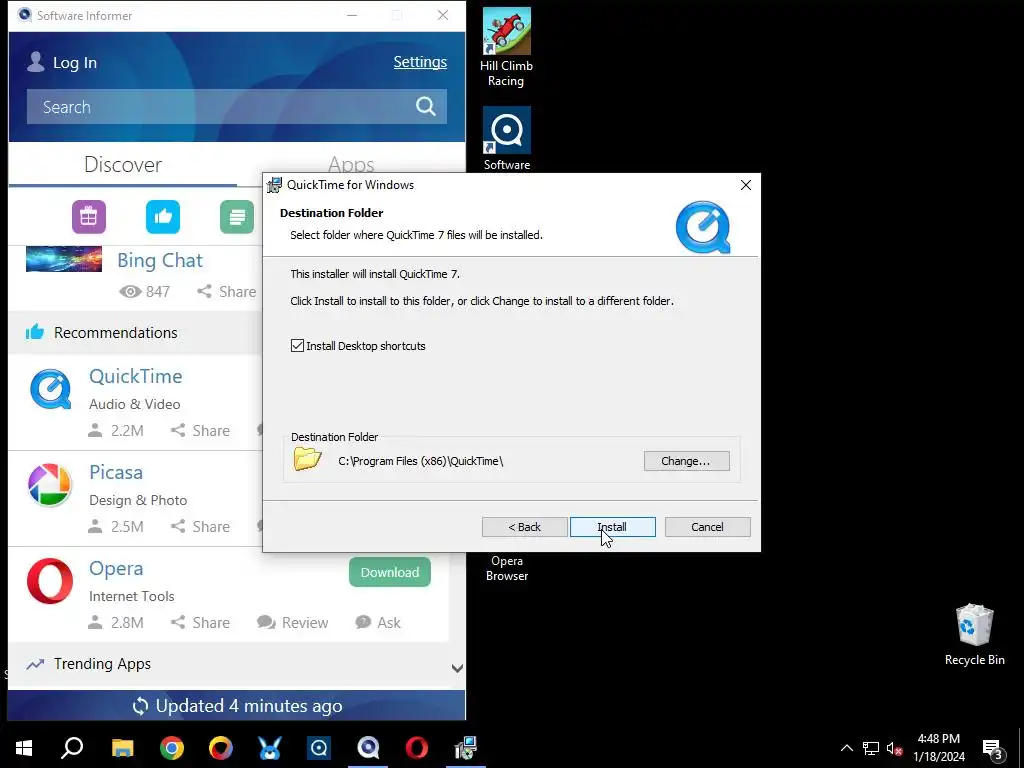Screen dimensions: 1024x768
Task: Open the Bing Chat title link
Action: point(160,260)
